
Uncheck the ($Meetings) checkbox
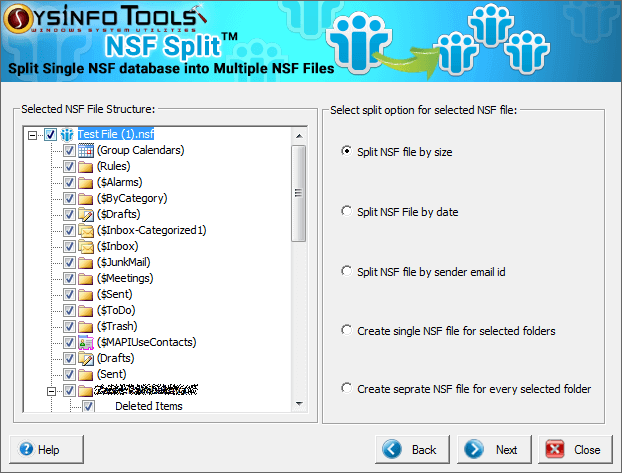point(69,279)
